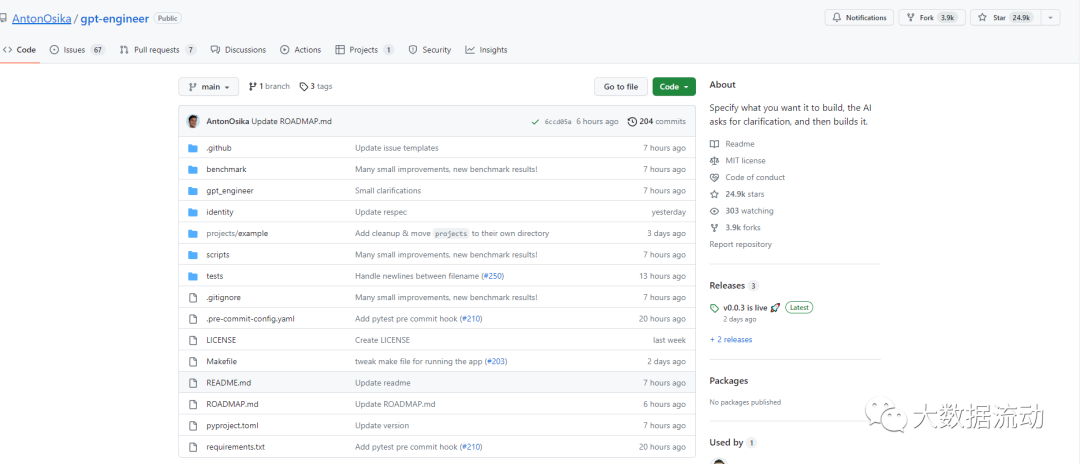Fork the repository with Fork button
This screenshot has width=1080, height=464.
[x=932, y=18]
